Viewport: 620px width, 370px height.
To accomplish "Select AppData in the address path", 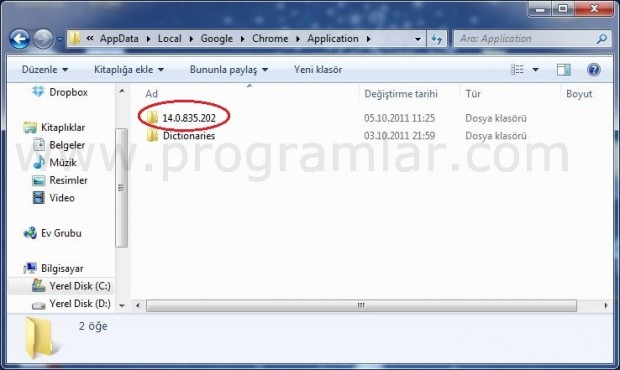I will pyautogui.click(x=119, y=38).
